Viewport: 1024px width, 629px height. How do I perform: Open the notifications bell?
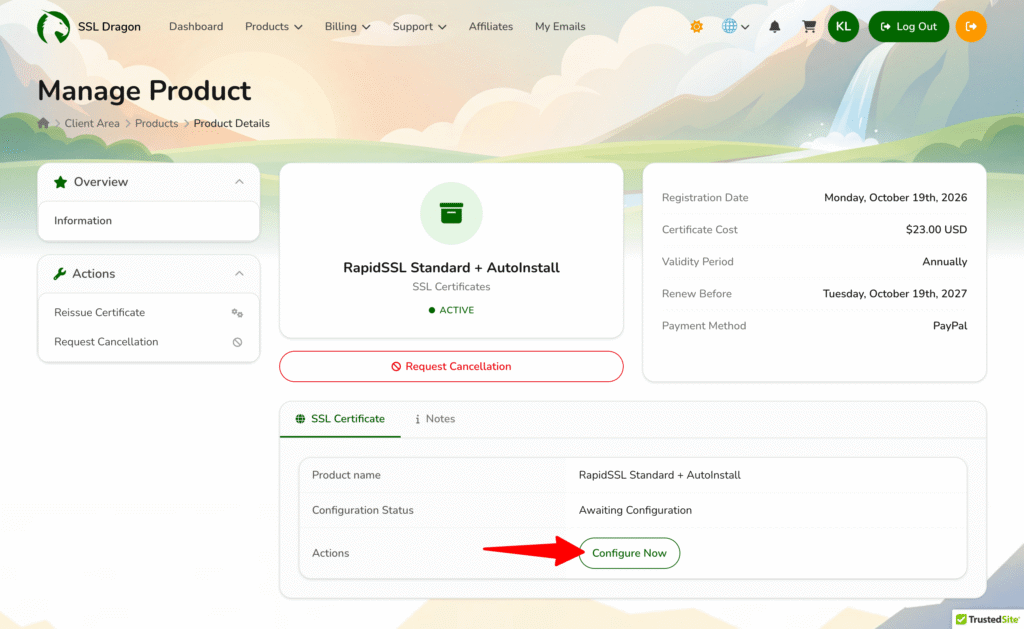pyautogui.click(x=775, y=27)
